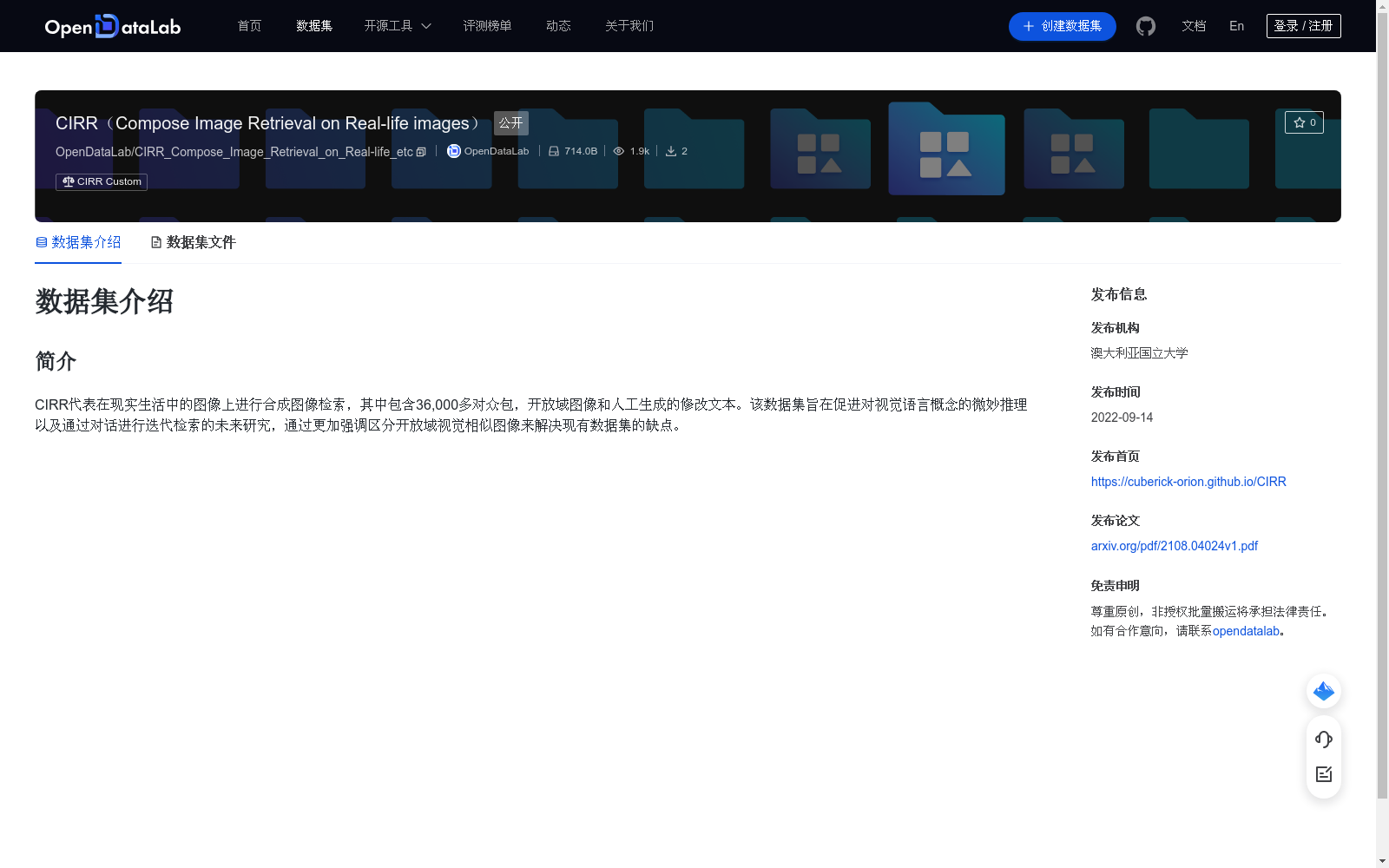
Task: Open 文档 link in header
Action: coord(1194,26)
